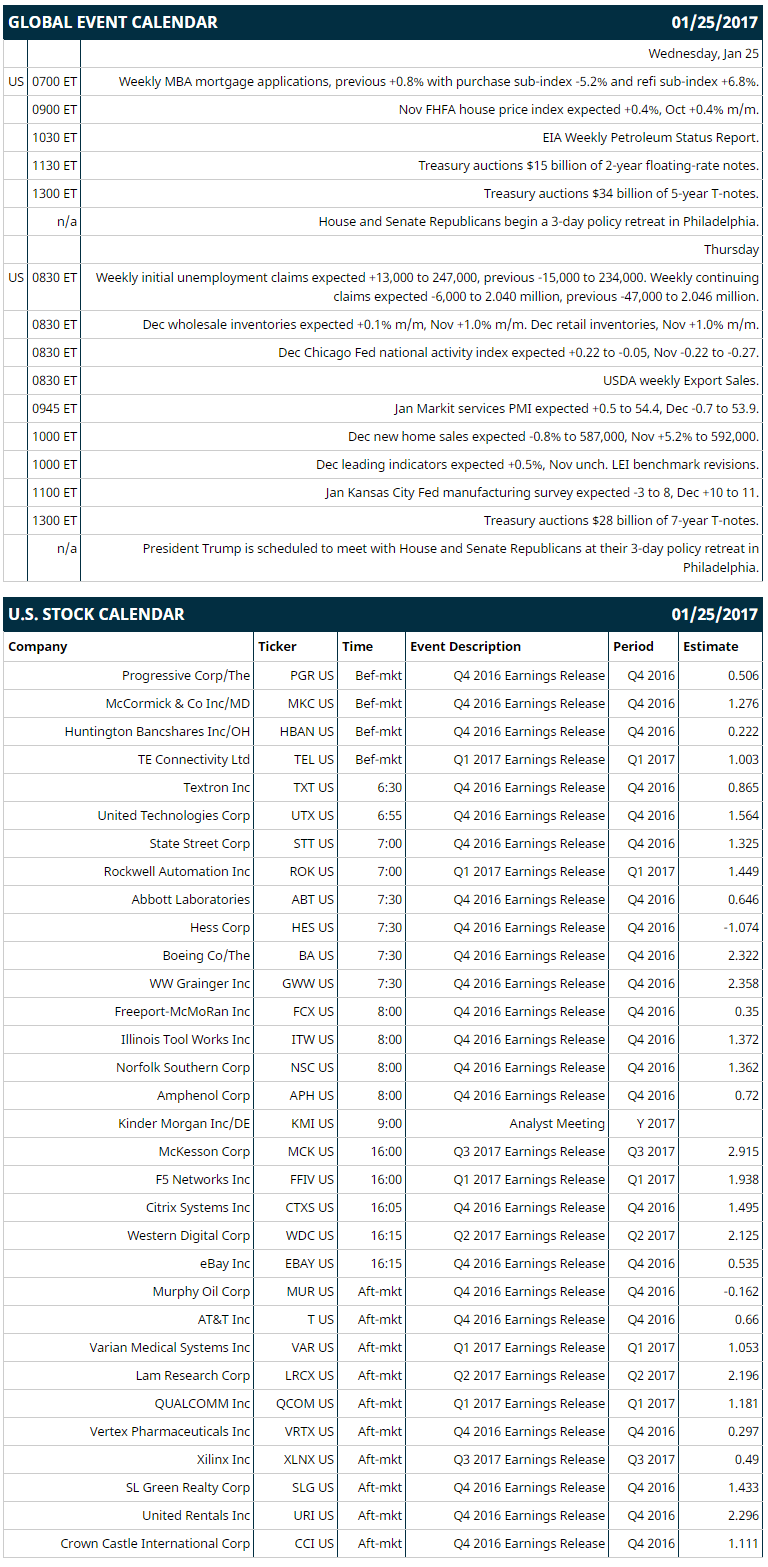Image resolution: width=768 pixels, height=1567 pixels.
Task: Select the Dec new home sales event
Action: pyautogui.click(x=554, y=437)
